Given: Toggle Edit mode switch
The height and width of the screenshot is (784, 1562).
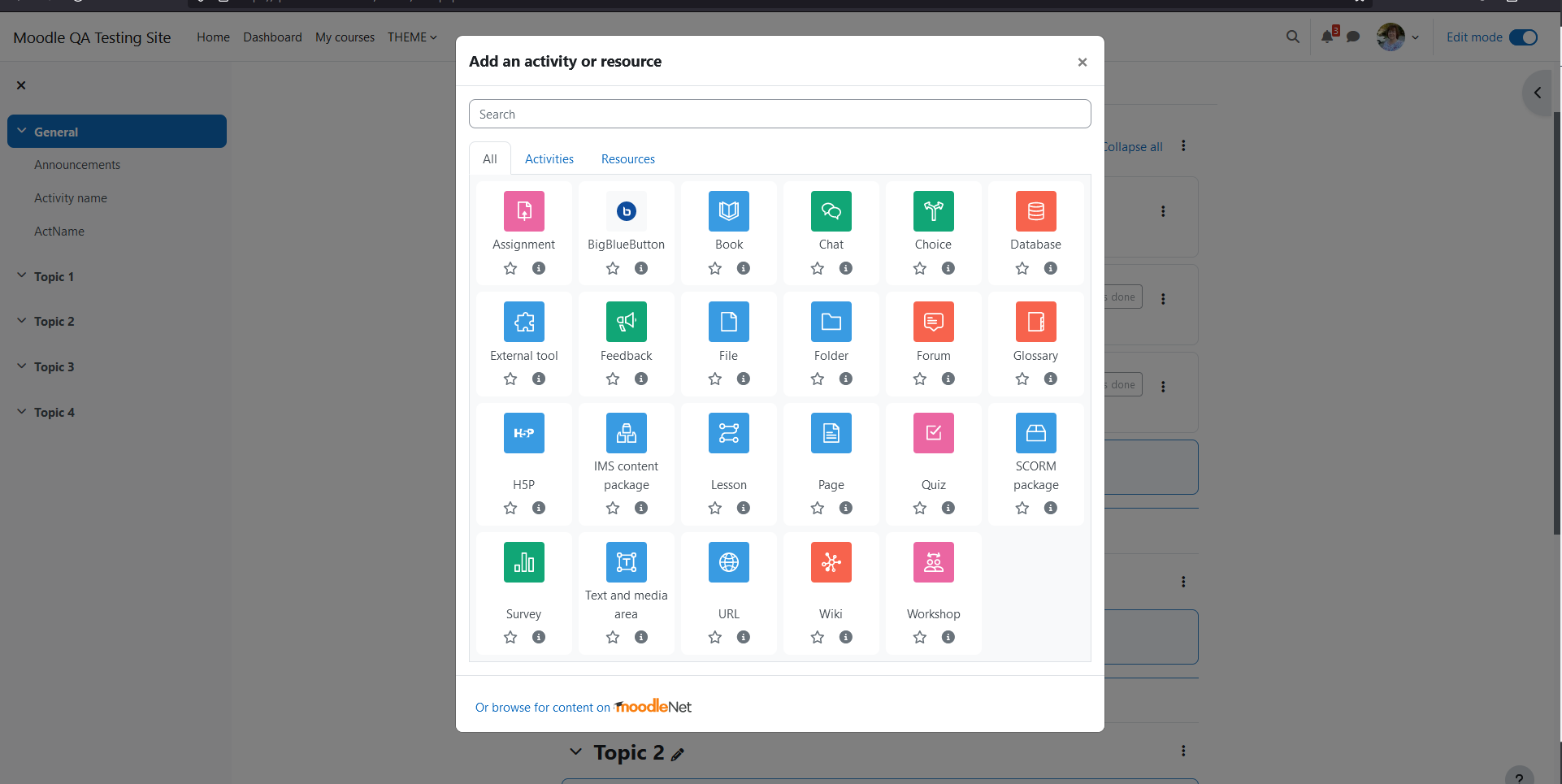Looking at the screenshot, I should click(x=1523, y=37).
